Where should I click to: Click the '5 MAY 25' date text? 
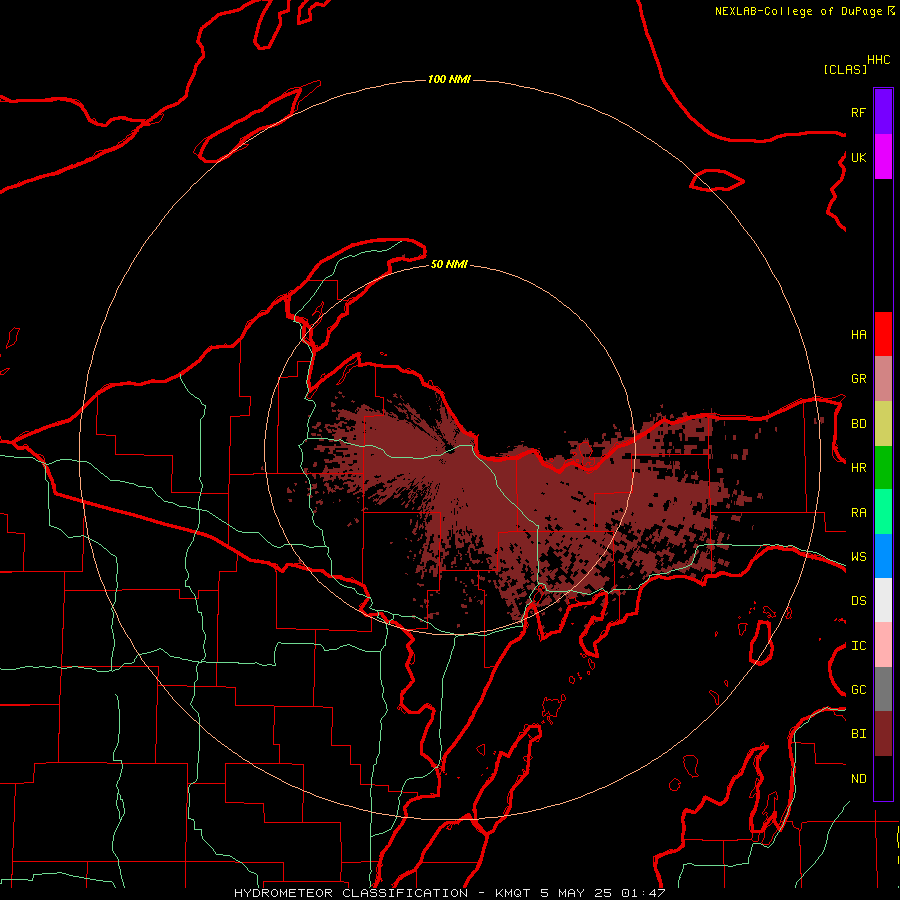tap(577, 893)
